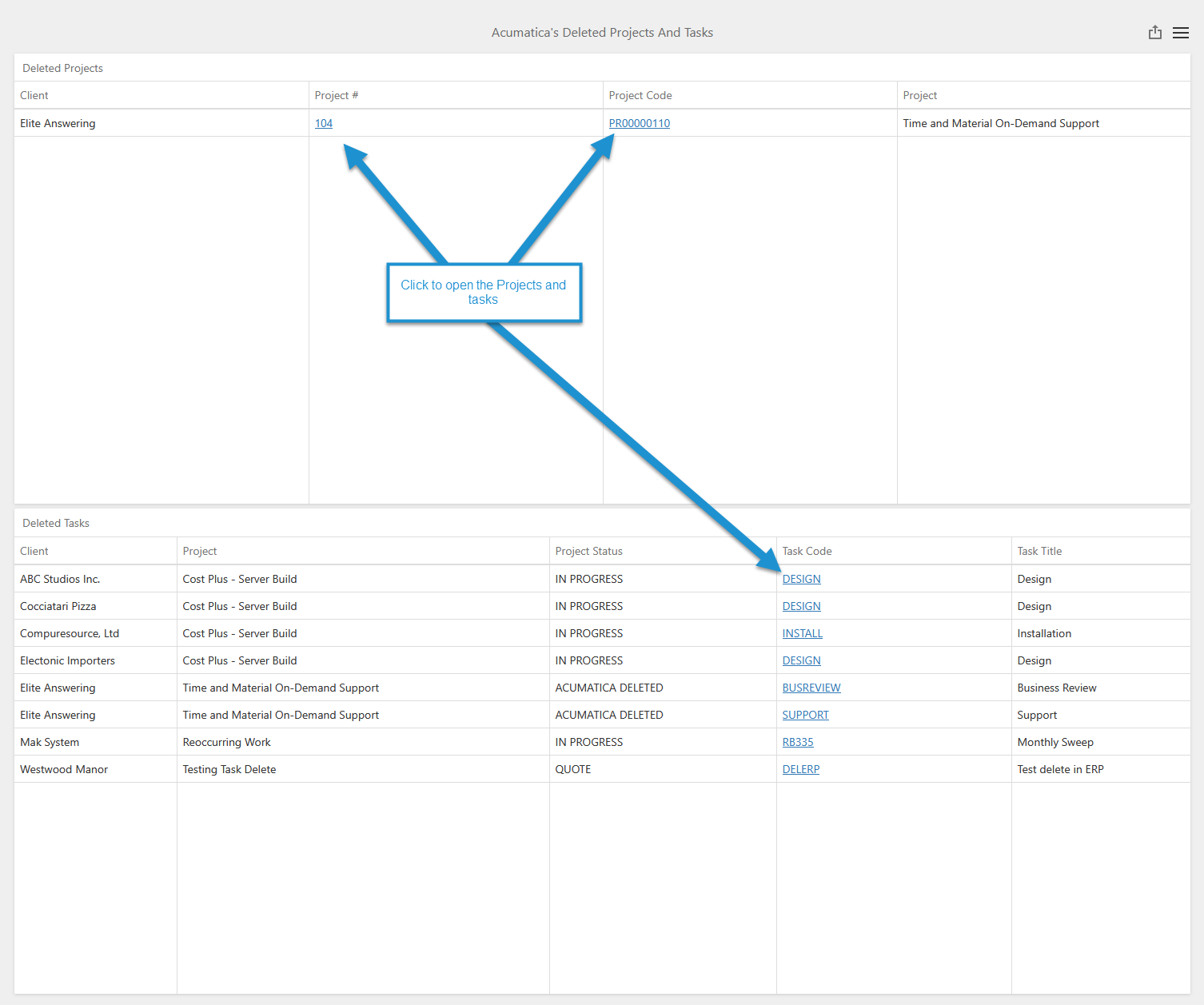Open task code SUPPORT for Elite Answering

pos(805,715)
